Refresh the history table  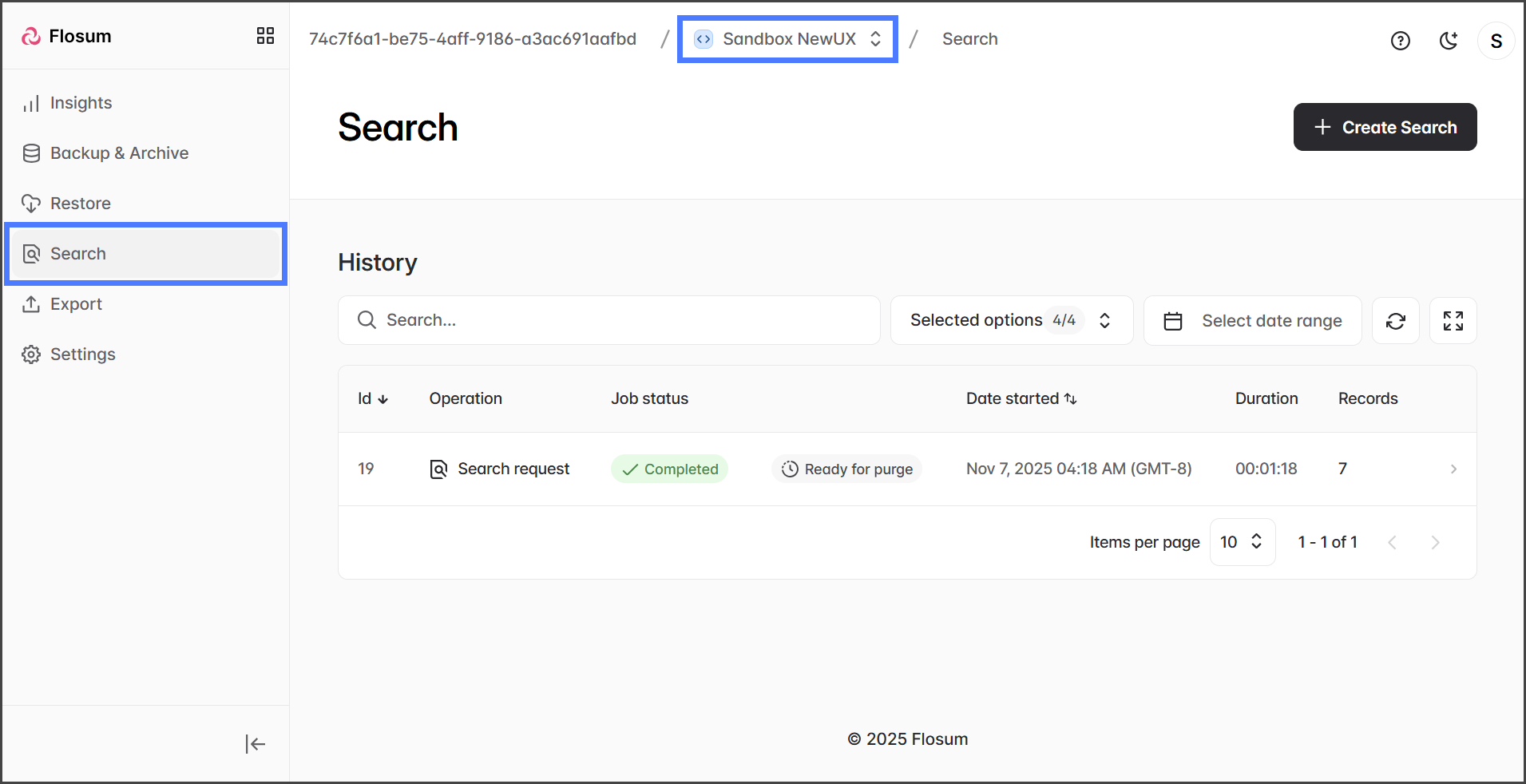pos(1395,321)
